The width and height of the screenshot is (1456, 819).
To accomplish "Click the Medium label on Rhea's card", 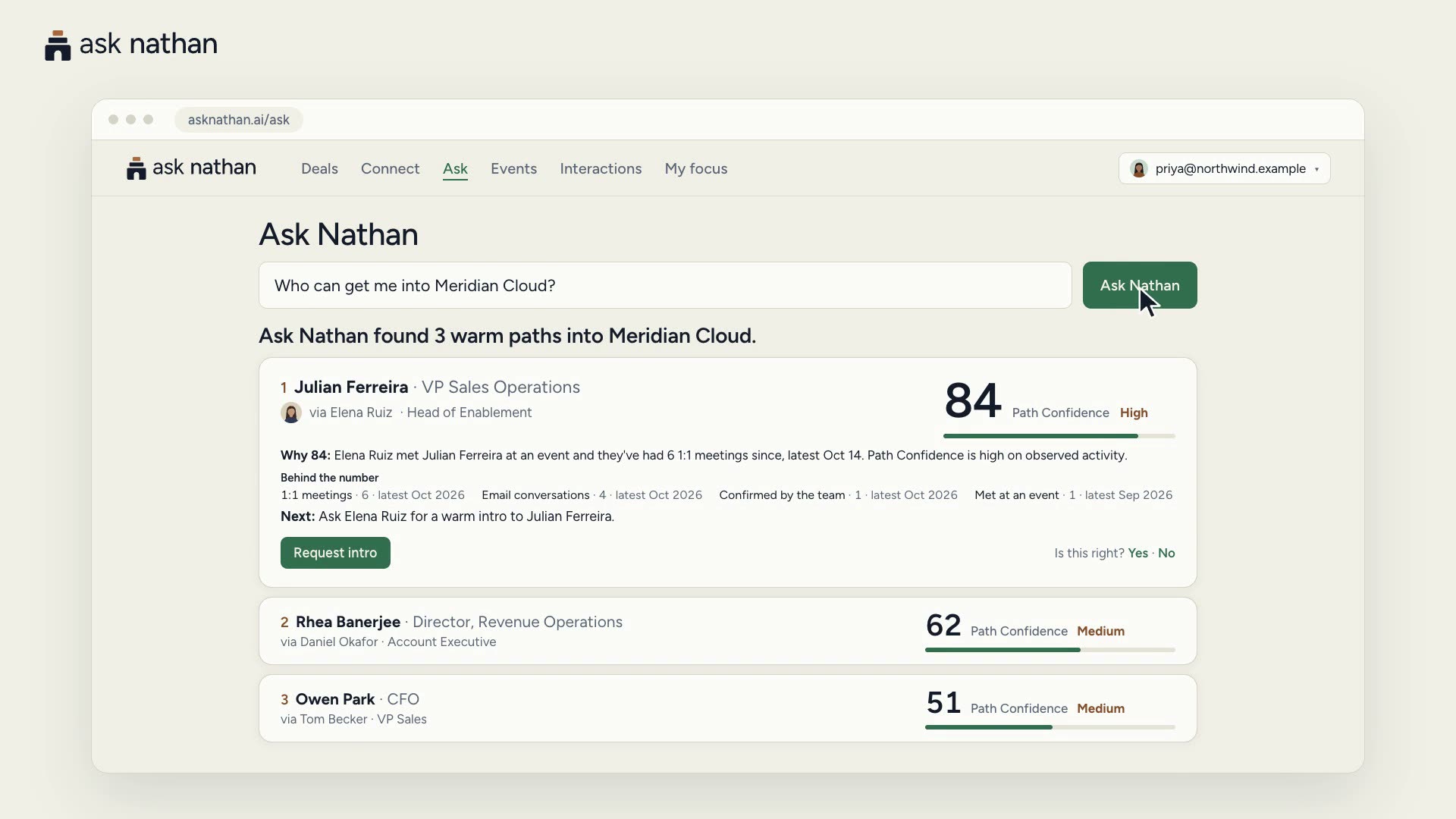I will click(x=1100, y=631).
